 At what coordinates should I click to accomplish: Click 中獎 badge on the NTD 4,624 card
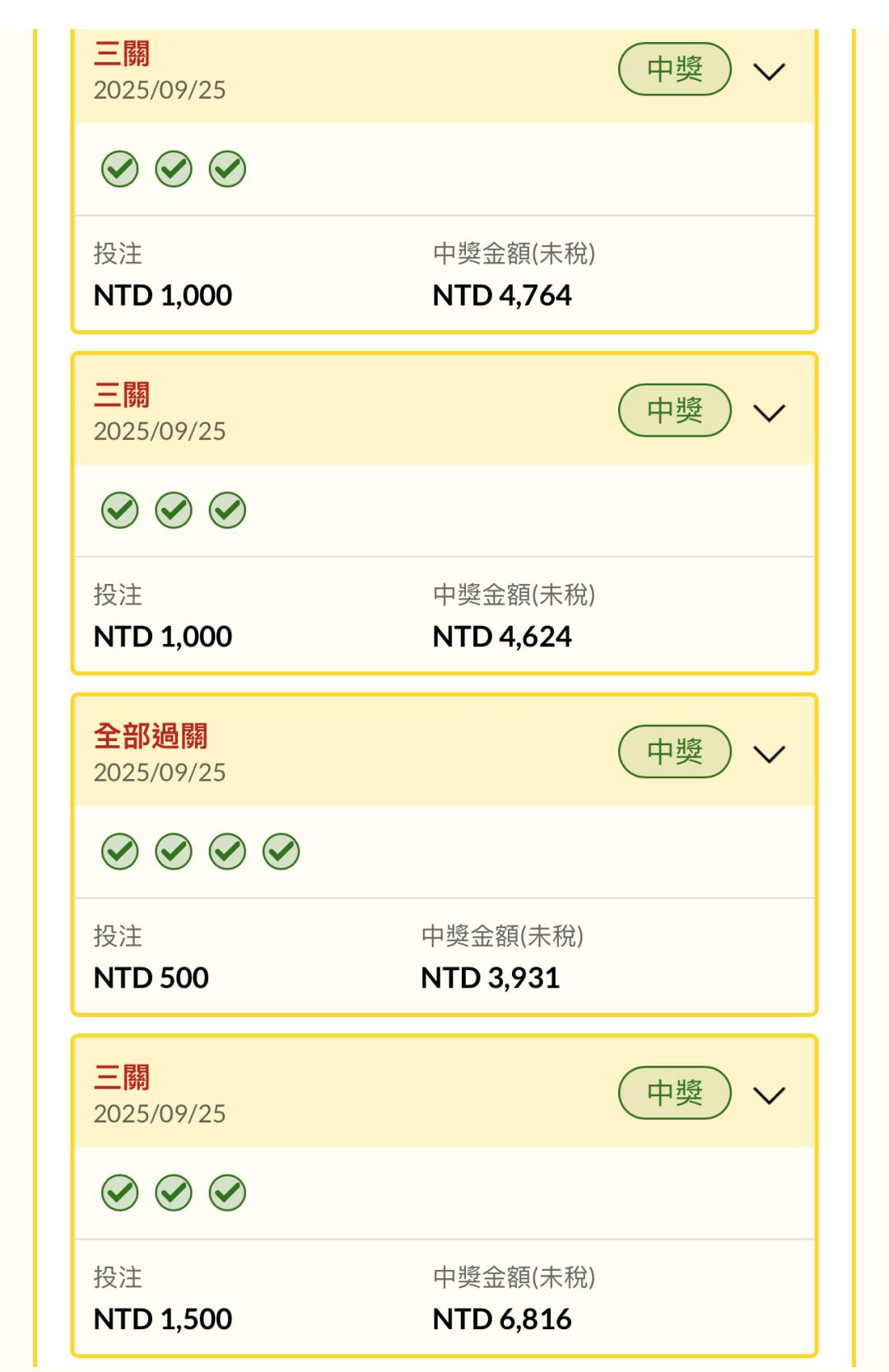[x=674, y=410]
